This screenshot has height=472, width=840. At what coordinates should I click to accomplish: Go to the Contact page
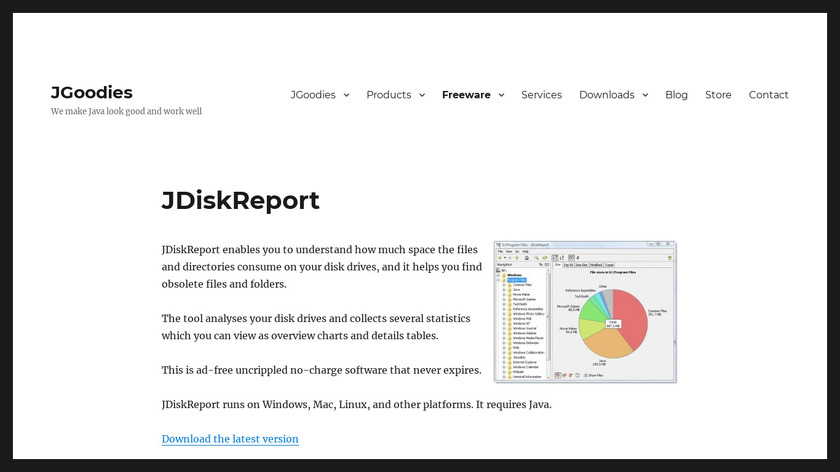pyautogui.click(x=768, y=95)
